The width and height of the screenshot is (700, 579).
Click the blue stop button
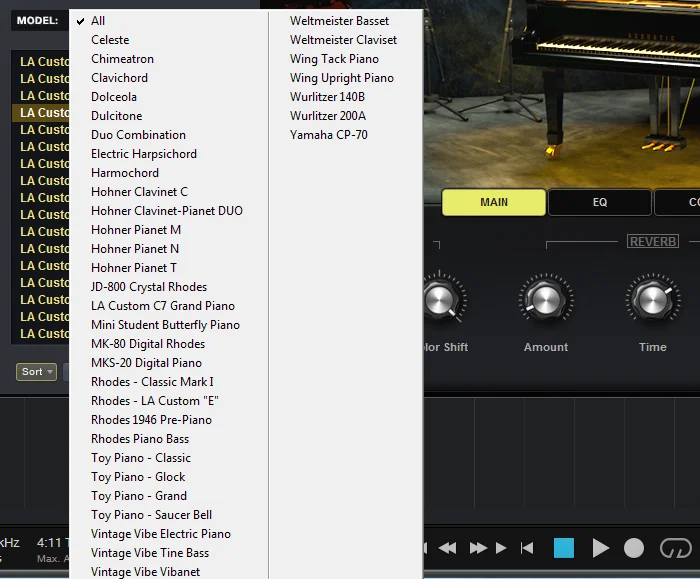[x=564, y=548]
